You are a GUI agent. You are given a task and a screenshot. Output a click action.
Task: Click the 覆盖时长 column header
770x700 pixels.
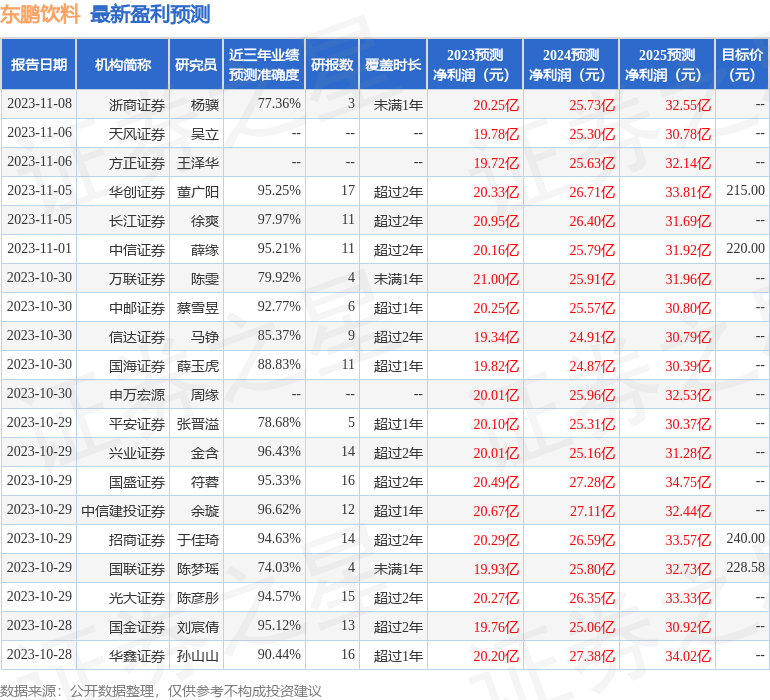pos(393,64)
